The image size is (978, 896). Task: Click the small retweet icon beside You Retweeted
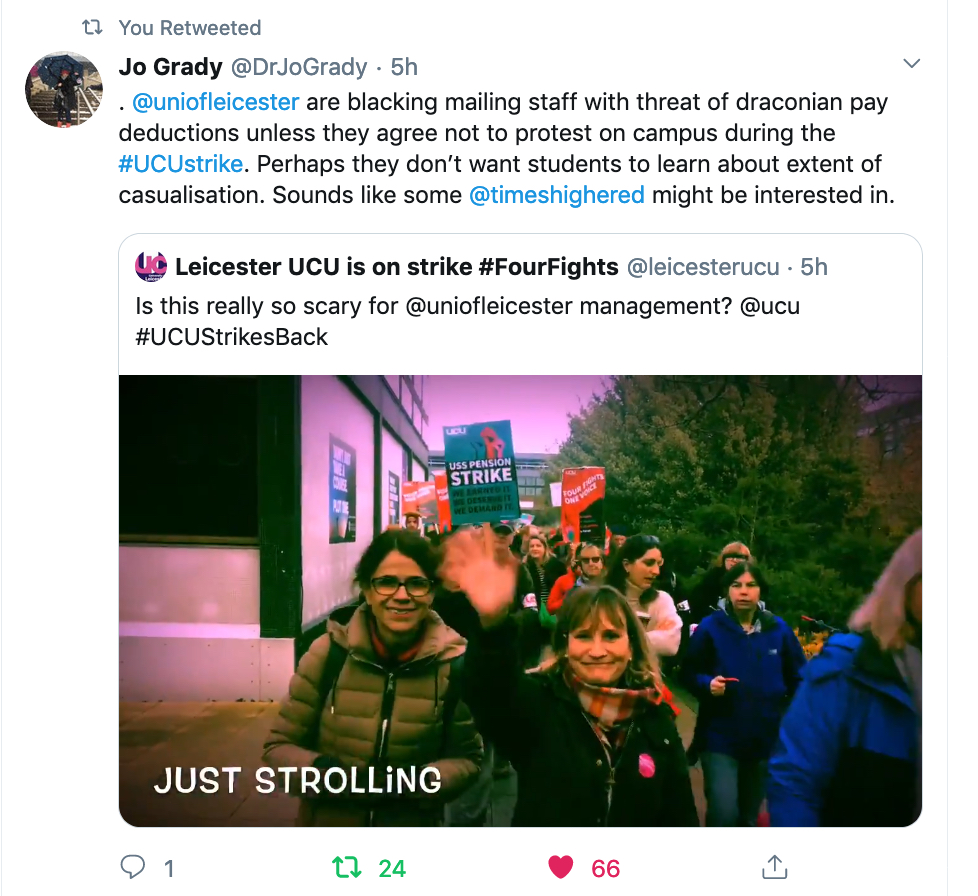(x=92, y=27)
